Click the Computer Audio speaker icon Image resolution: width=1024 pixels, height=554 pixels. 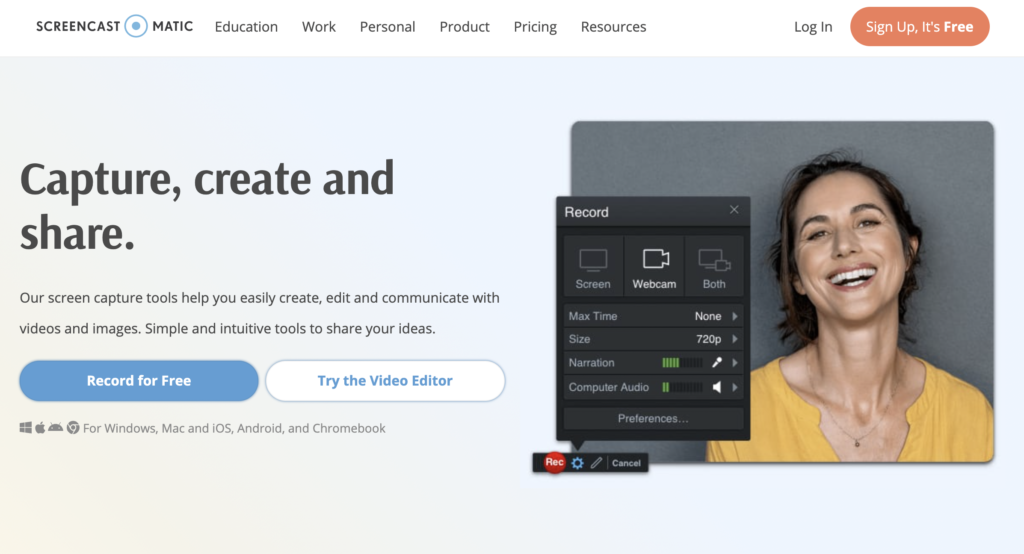(x=717, y=387)
